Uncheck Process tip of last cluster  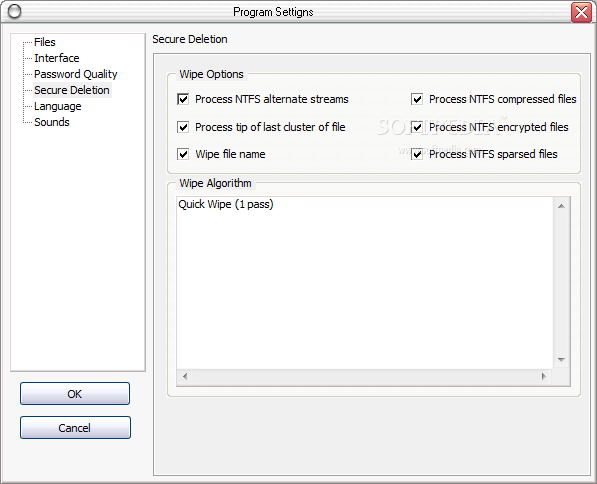(183, 127)
